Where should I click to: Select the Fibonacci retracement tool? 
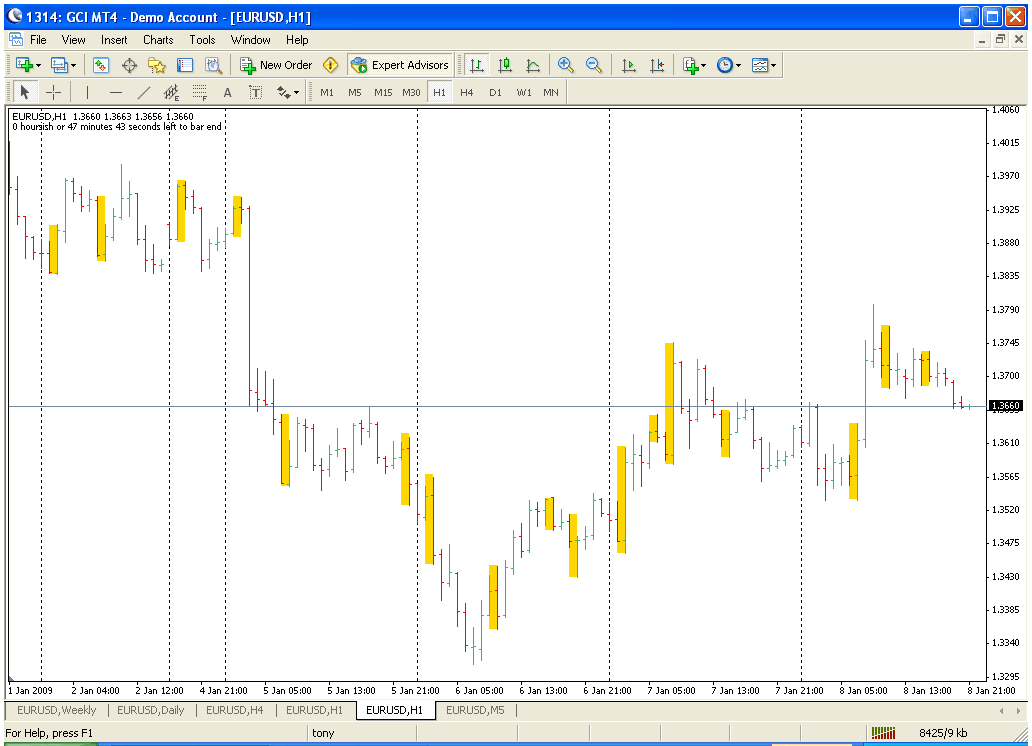tap(199, 92)
